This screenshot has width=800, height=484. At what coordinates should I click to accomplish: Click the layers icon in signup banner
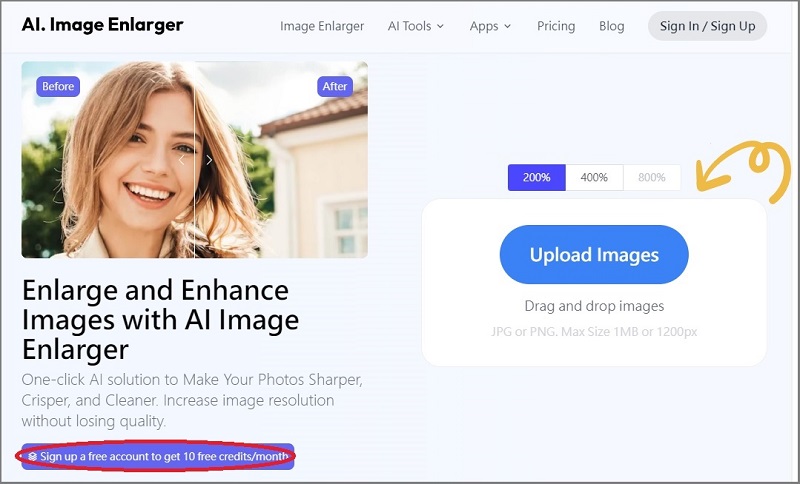(33, 457)
